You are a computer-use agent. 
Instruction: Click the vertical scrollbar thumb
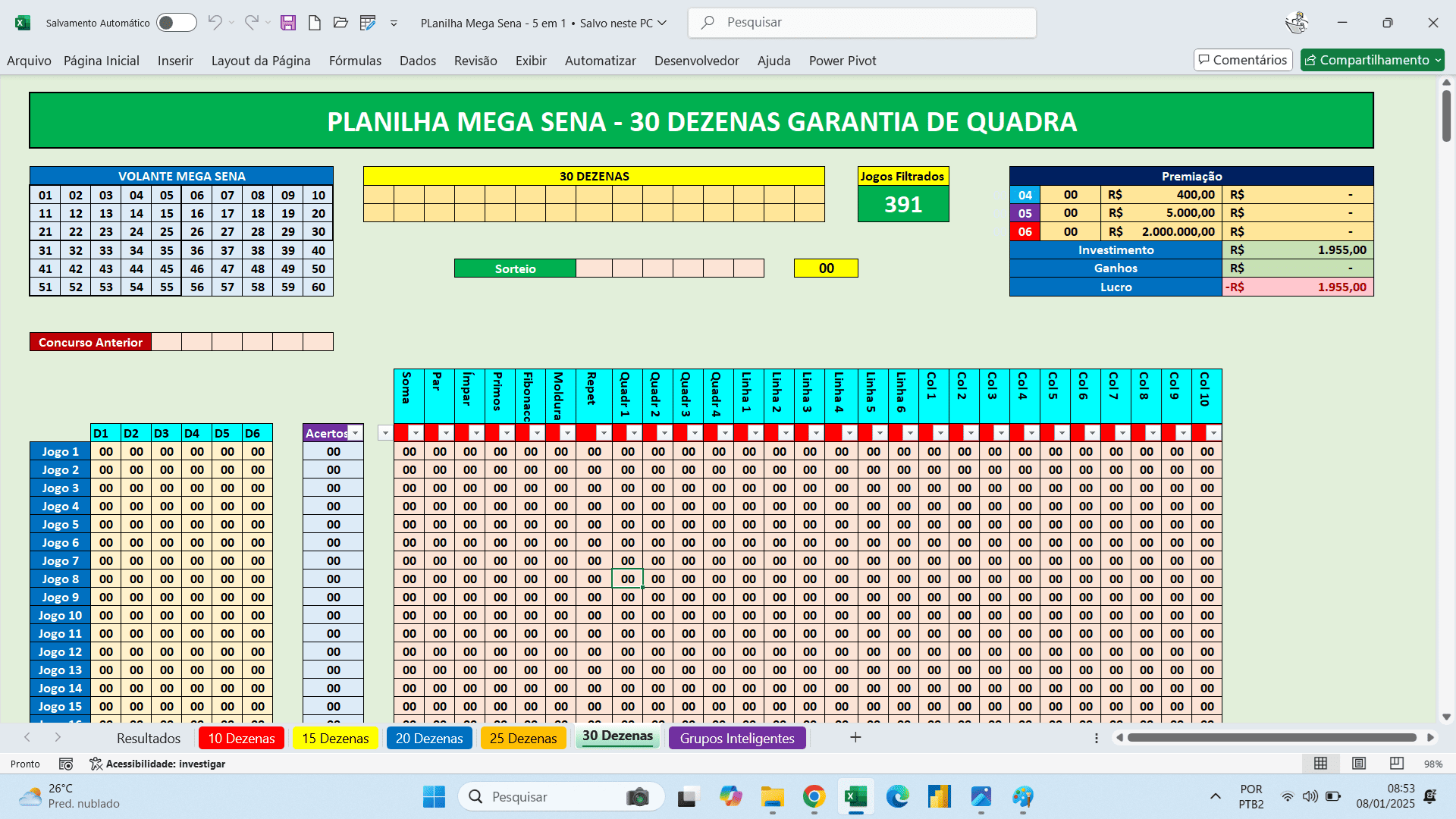pos(1446,115)
